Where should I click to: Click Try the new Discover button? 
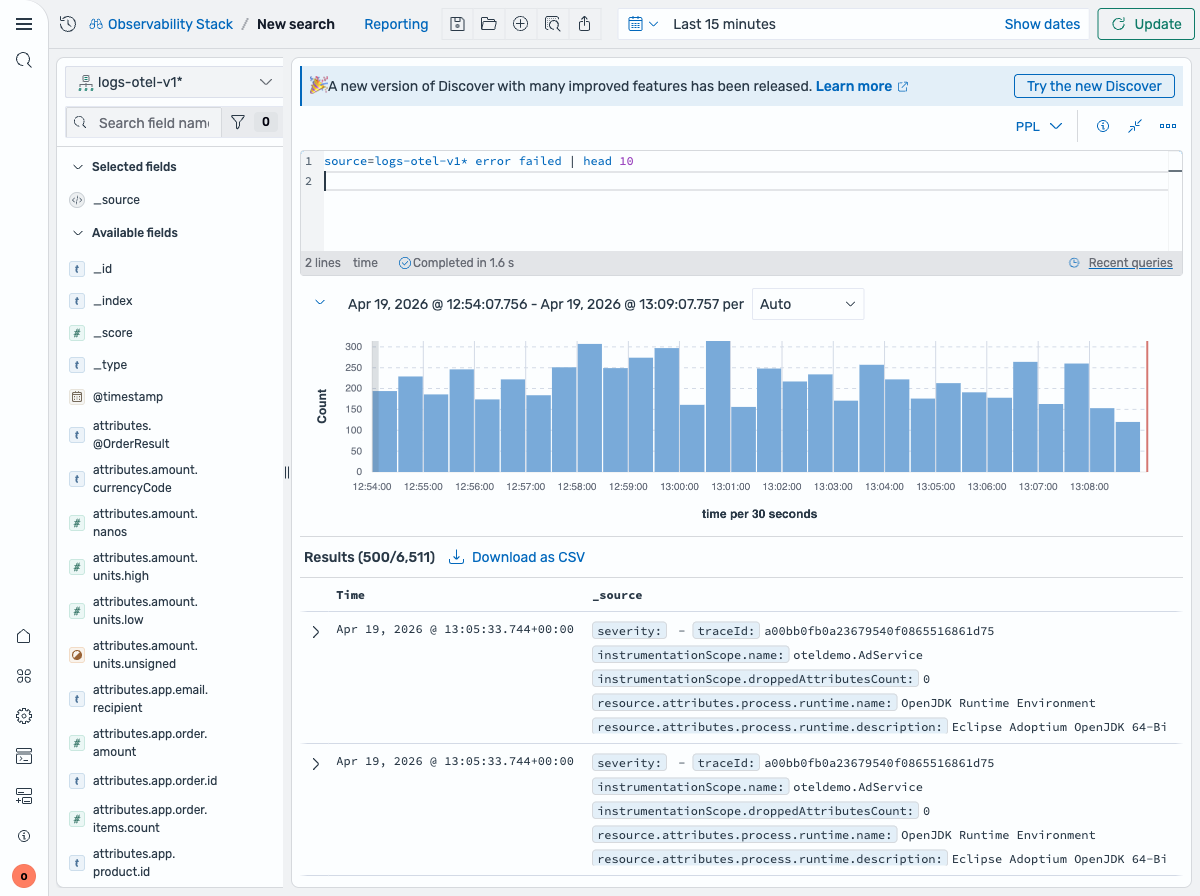[1094, 86]
